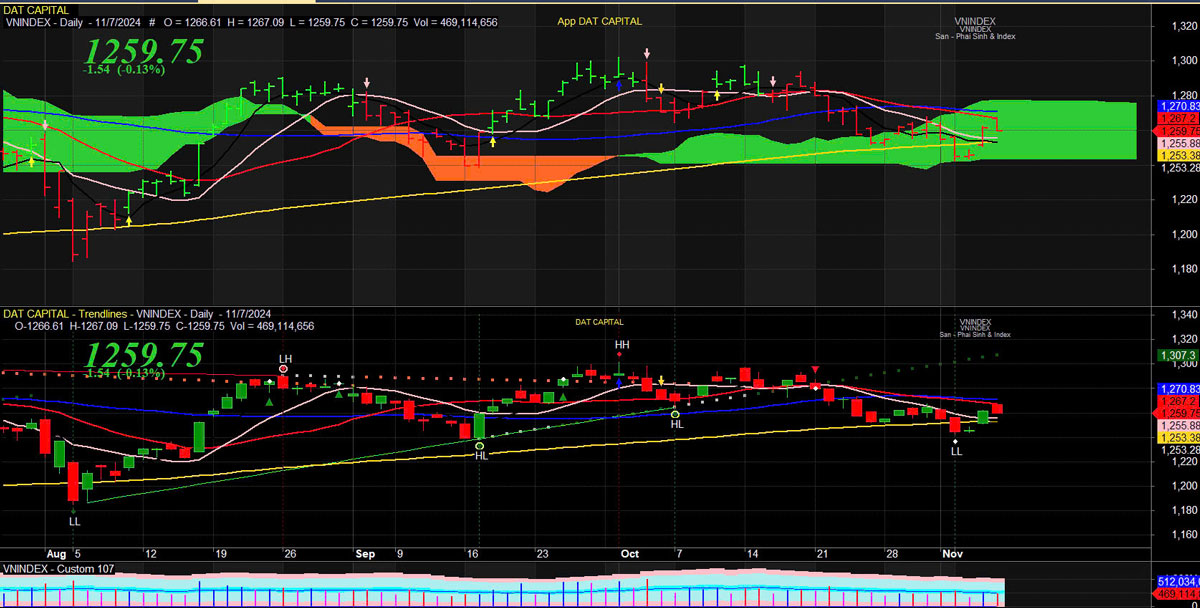1200x608 pixels.
Task: Click the Sep label on the date axis
Action: 365,553
